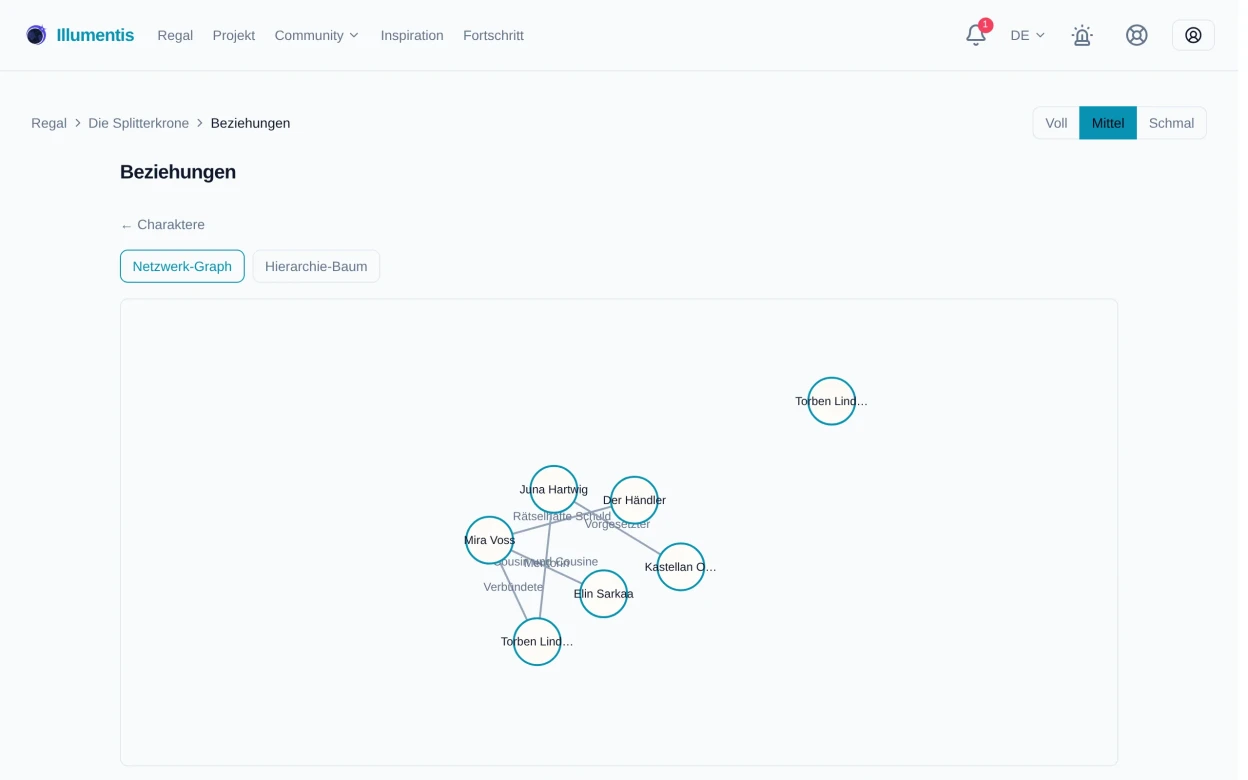Click the Illumentis logo icon
The image size is (1248, 780).
point(36,35)
